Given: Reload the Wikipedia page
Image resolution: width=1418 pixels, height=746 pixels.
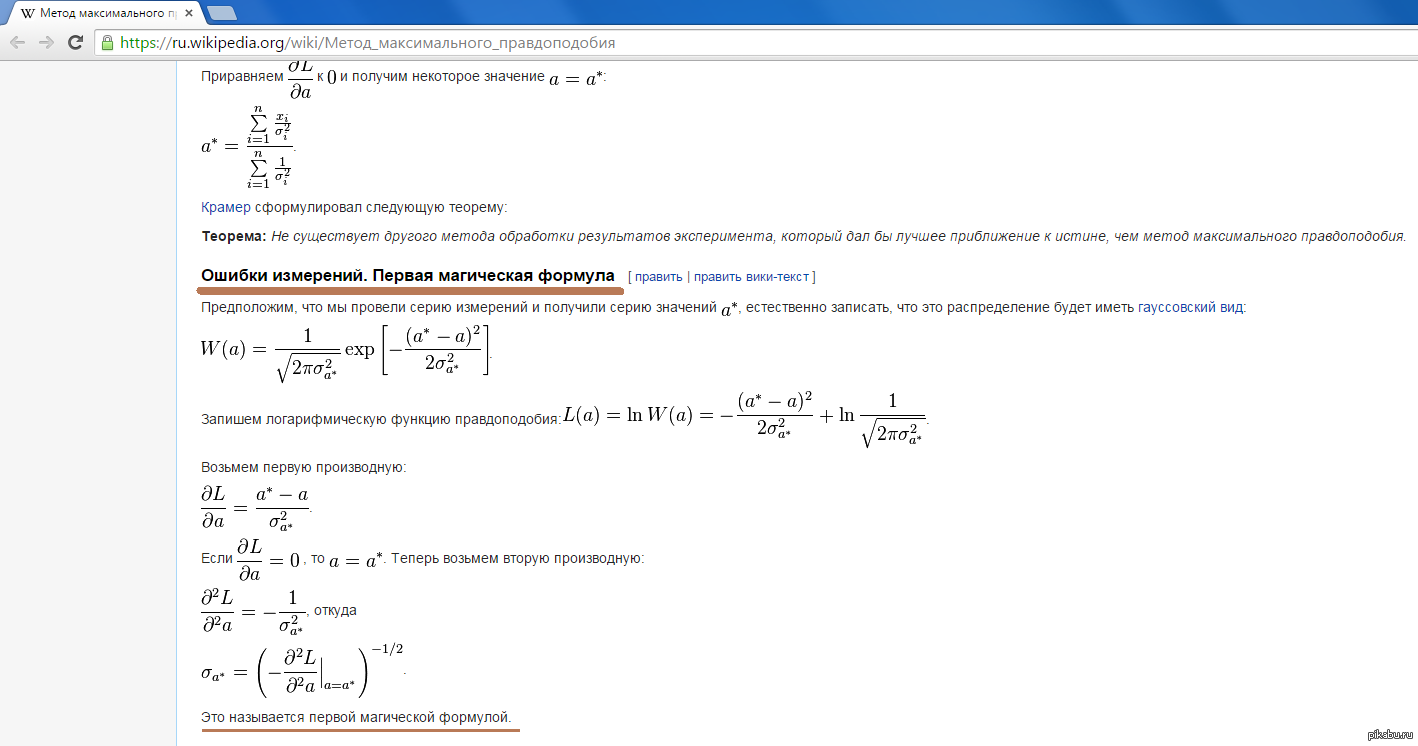Looking at the screenshot, I should tap(75, 42).
